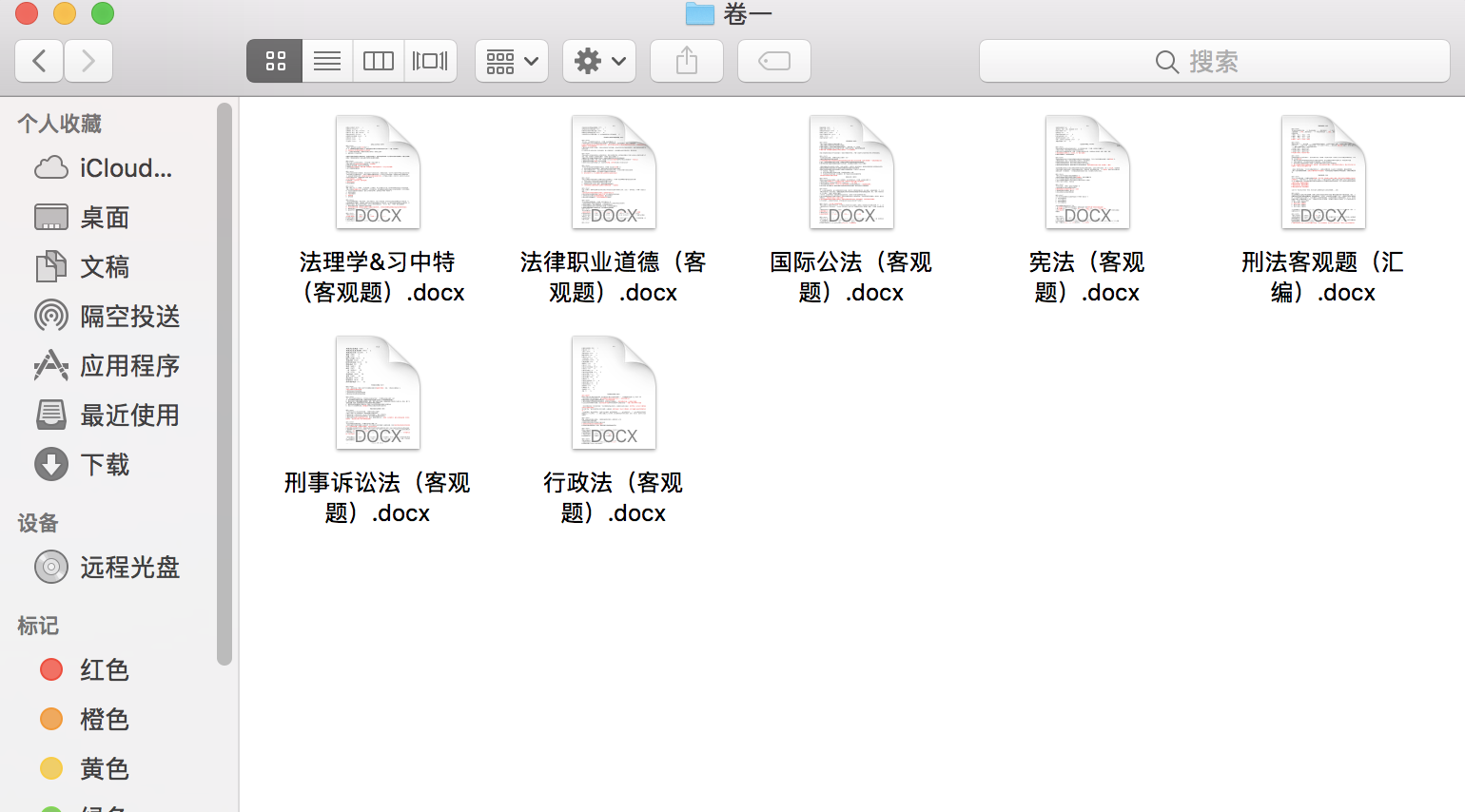This screenshot has width=1465, height=812.
Task: Click the Share toolbar icon
Action: pyautogui.click(x=687, y=61)
